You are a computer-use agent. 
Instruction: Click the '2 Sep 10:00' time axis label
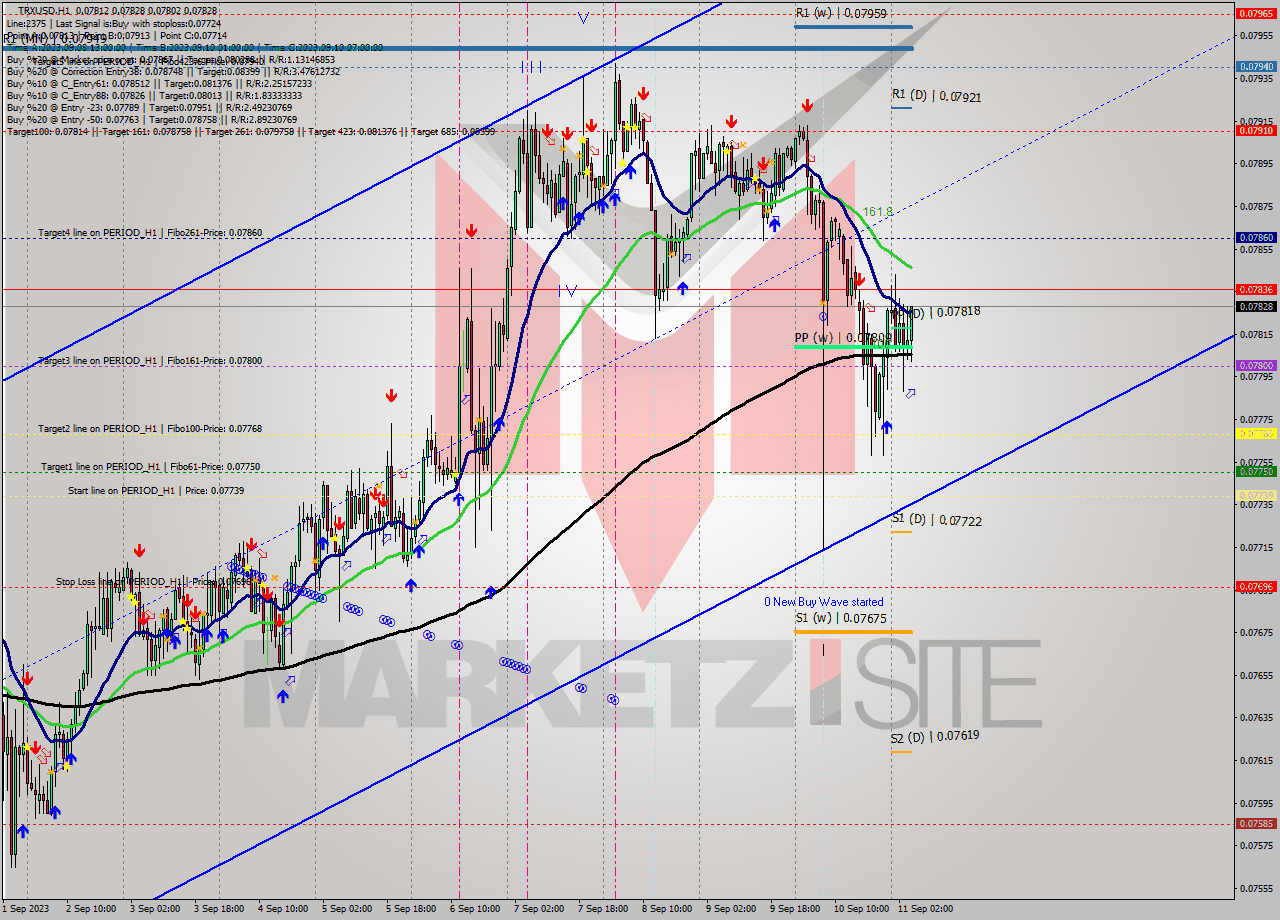(90, 909)
